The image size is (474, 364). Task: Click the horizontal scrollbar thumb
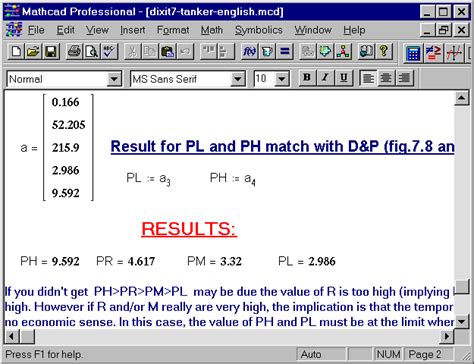27,337
